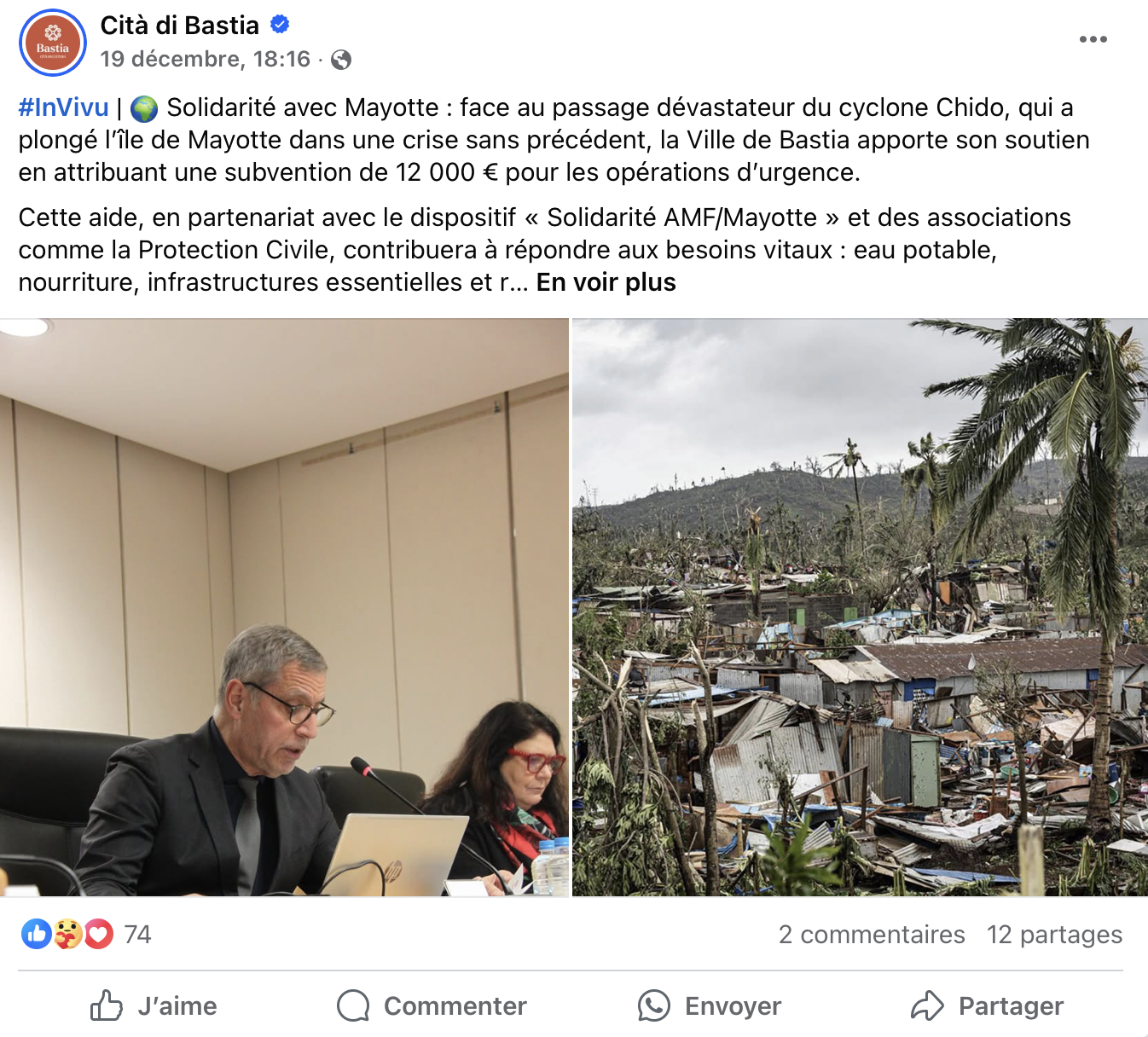Screen dimensions: 1148x1037
Task: Click the share arrow icon on Partager
Action: click(927, 1006)
